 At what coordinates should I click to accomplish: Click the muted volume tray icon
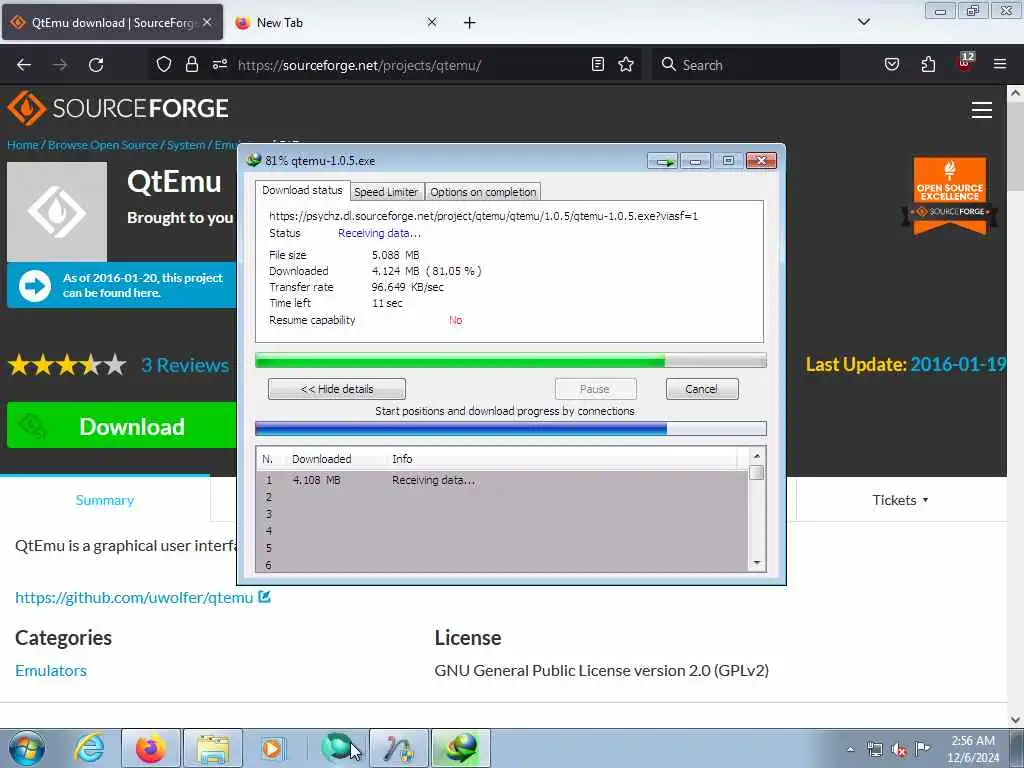pyautogui.click(x=899, y=750)
